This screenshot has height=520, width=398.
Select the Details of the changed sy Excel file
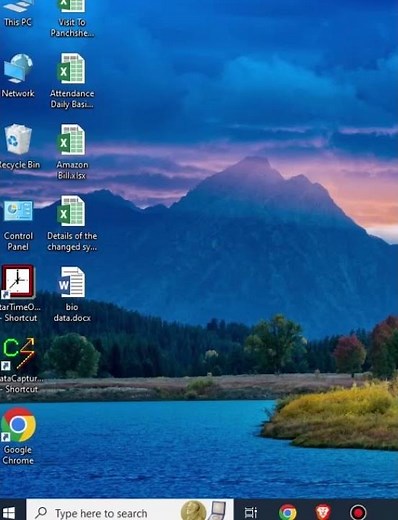72,224
